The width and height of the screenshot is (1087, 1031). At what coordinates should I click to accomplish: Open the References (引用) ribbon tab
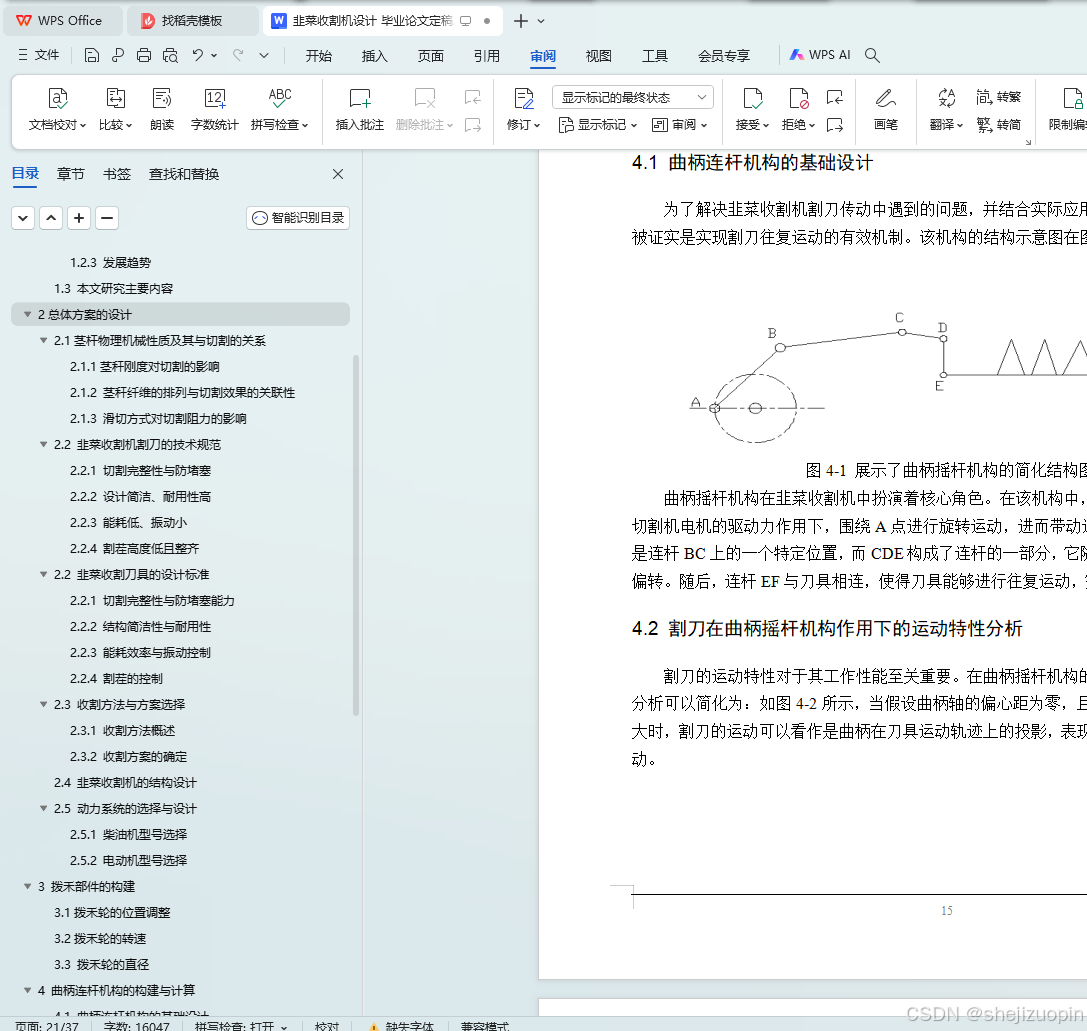click(x=487, y=55)
